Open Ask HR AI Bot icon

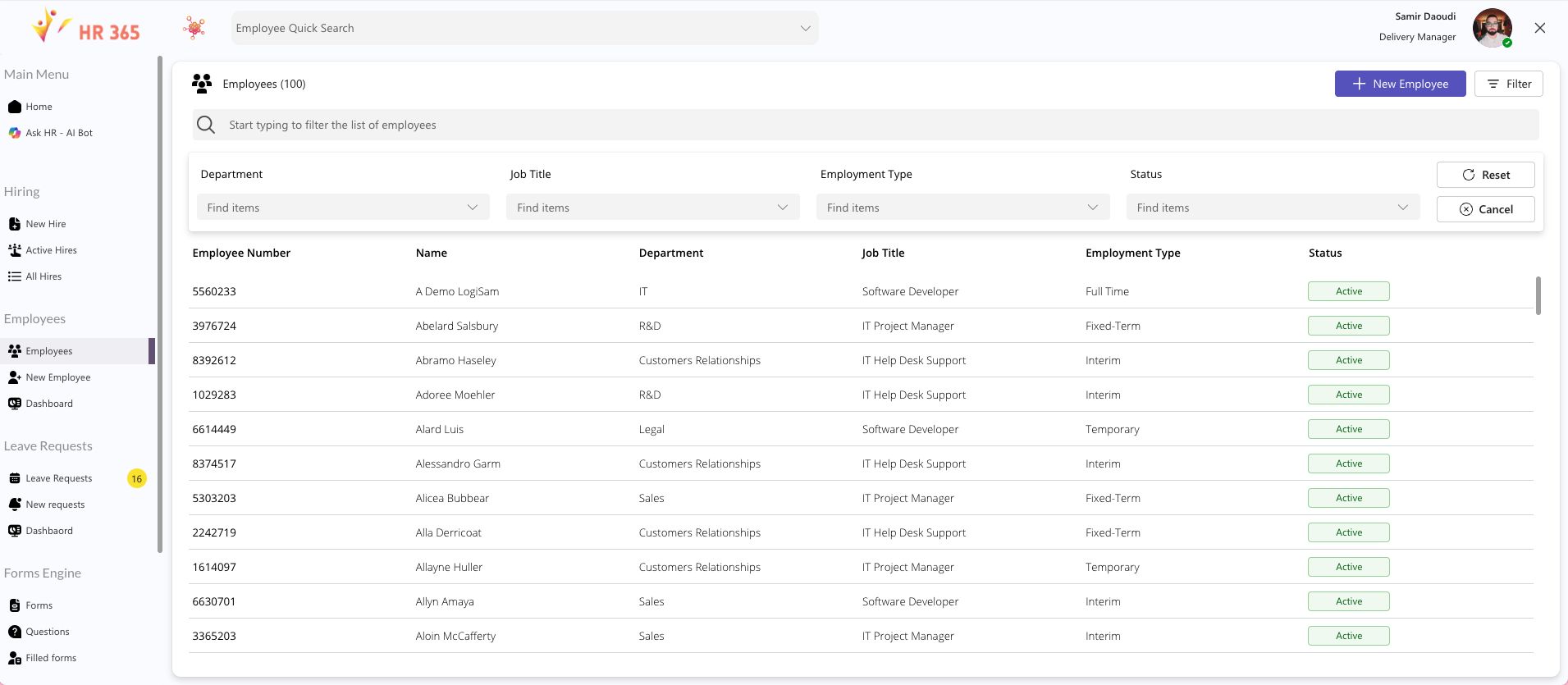click(x=14, y=133)
